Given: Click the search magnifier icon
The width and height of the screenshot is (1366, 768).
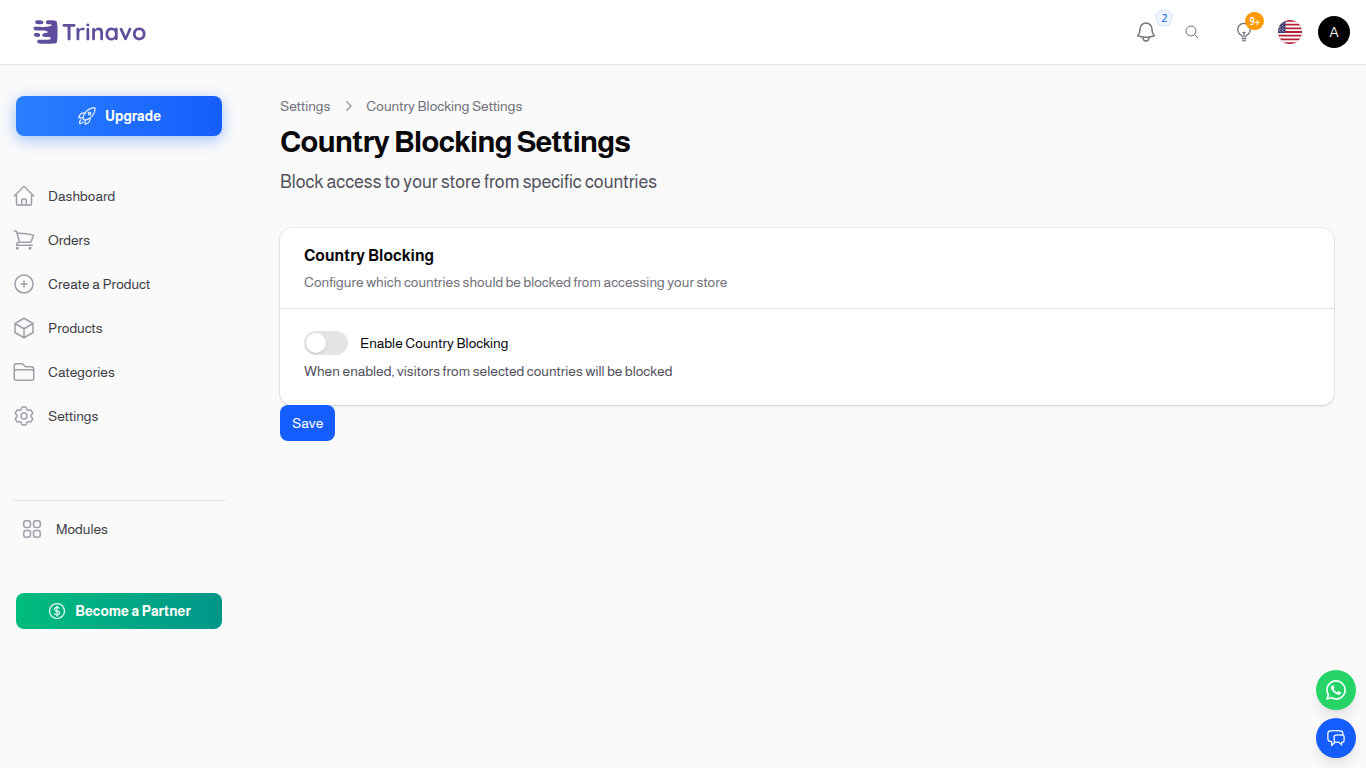Looking at the screenshot, I should [x=1192, y=32].
